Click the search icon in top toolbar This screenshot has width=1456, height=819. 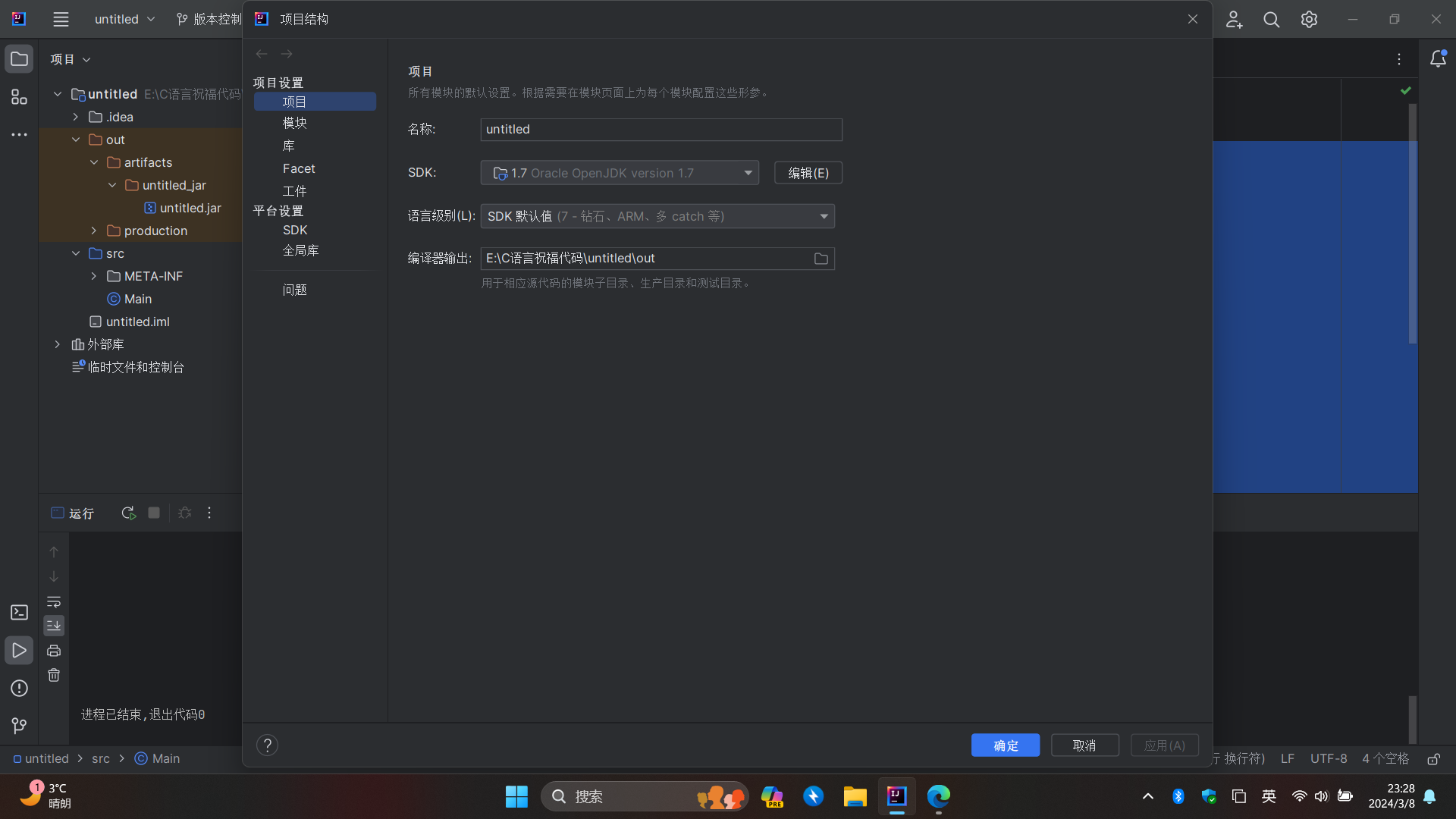coord(1270,19)
